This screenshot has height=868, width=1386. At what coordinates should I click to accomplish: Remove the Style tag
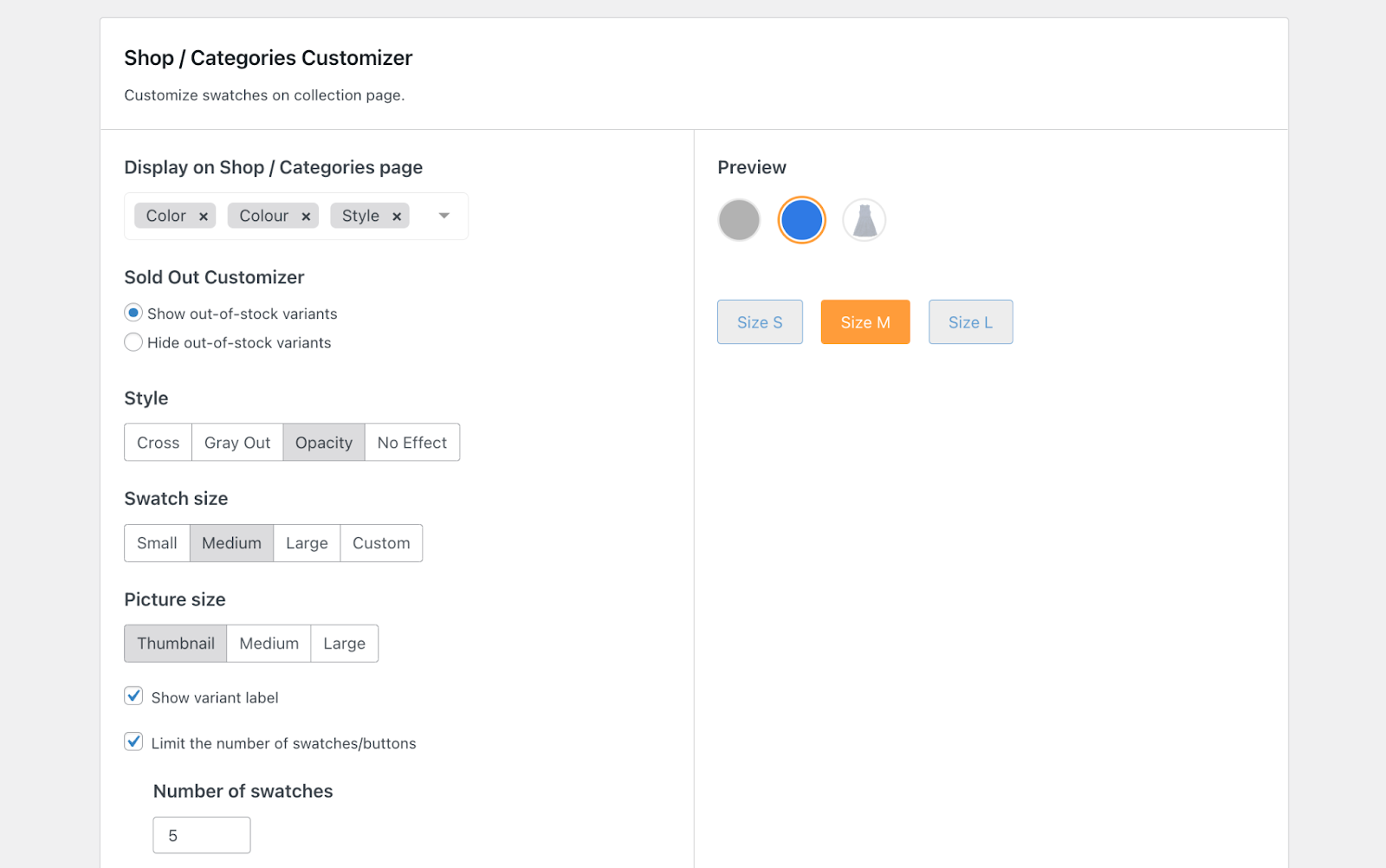(397, 217)
